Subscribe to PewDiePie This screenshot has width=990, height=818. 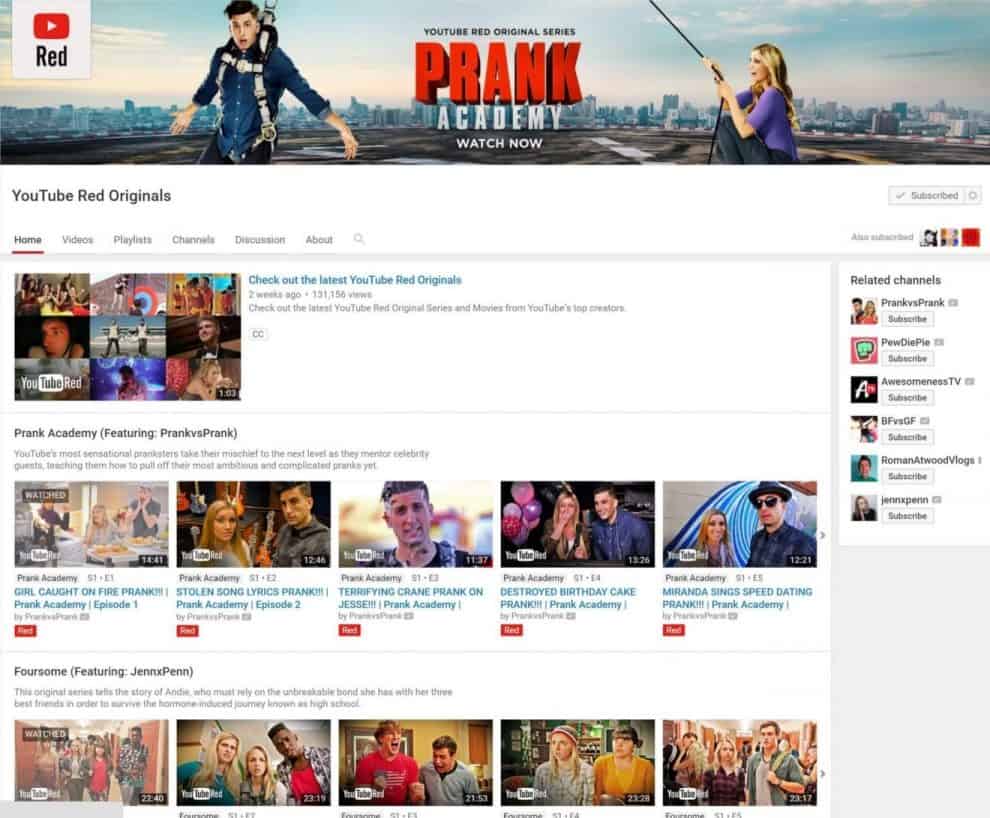(907, 359)
